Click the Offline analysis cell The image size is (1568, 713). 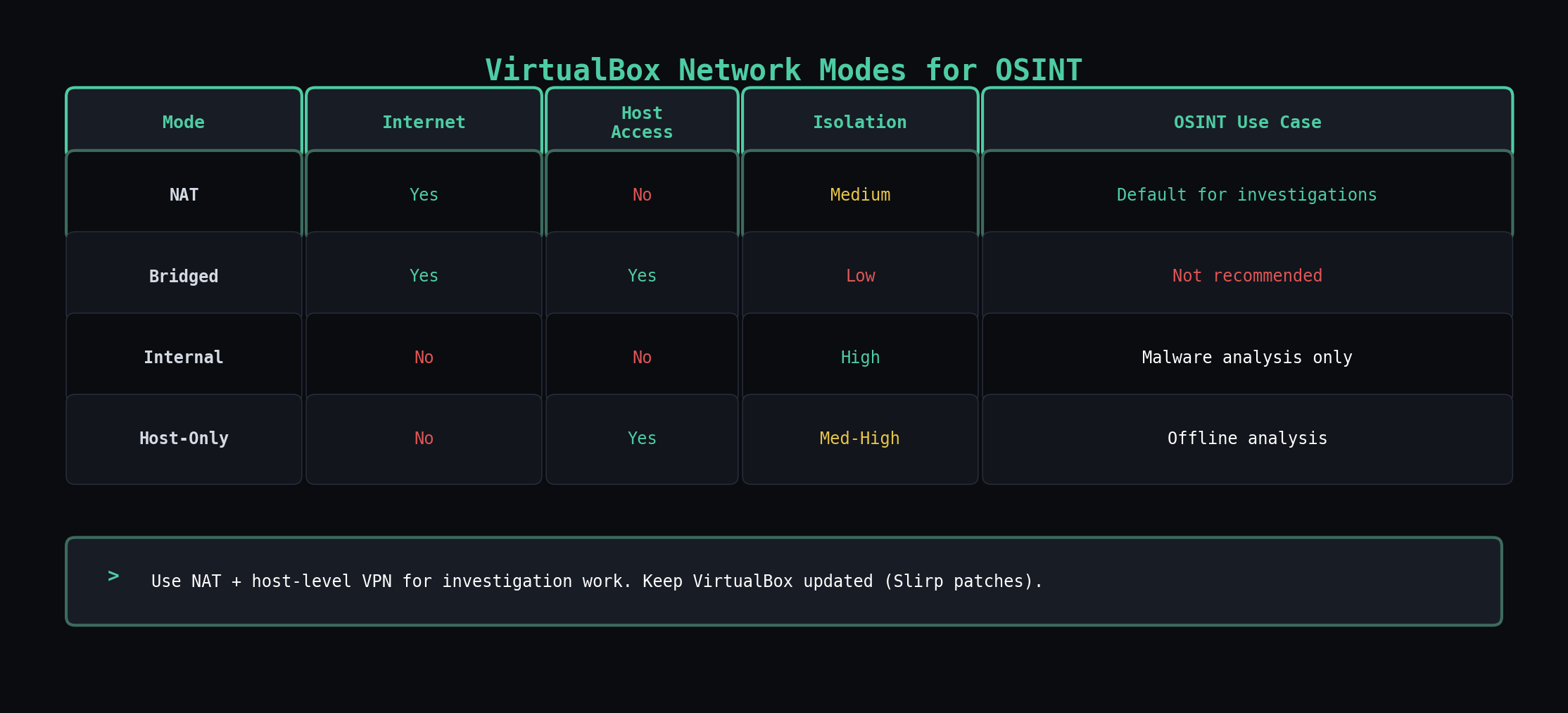[1246, 438]
